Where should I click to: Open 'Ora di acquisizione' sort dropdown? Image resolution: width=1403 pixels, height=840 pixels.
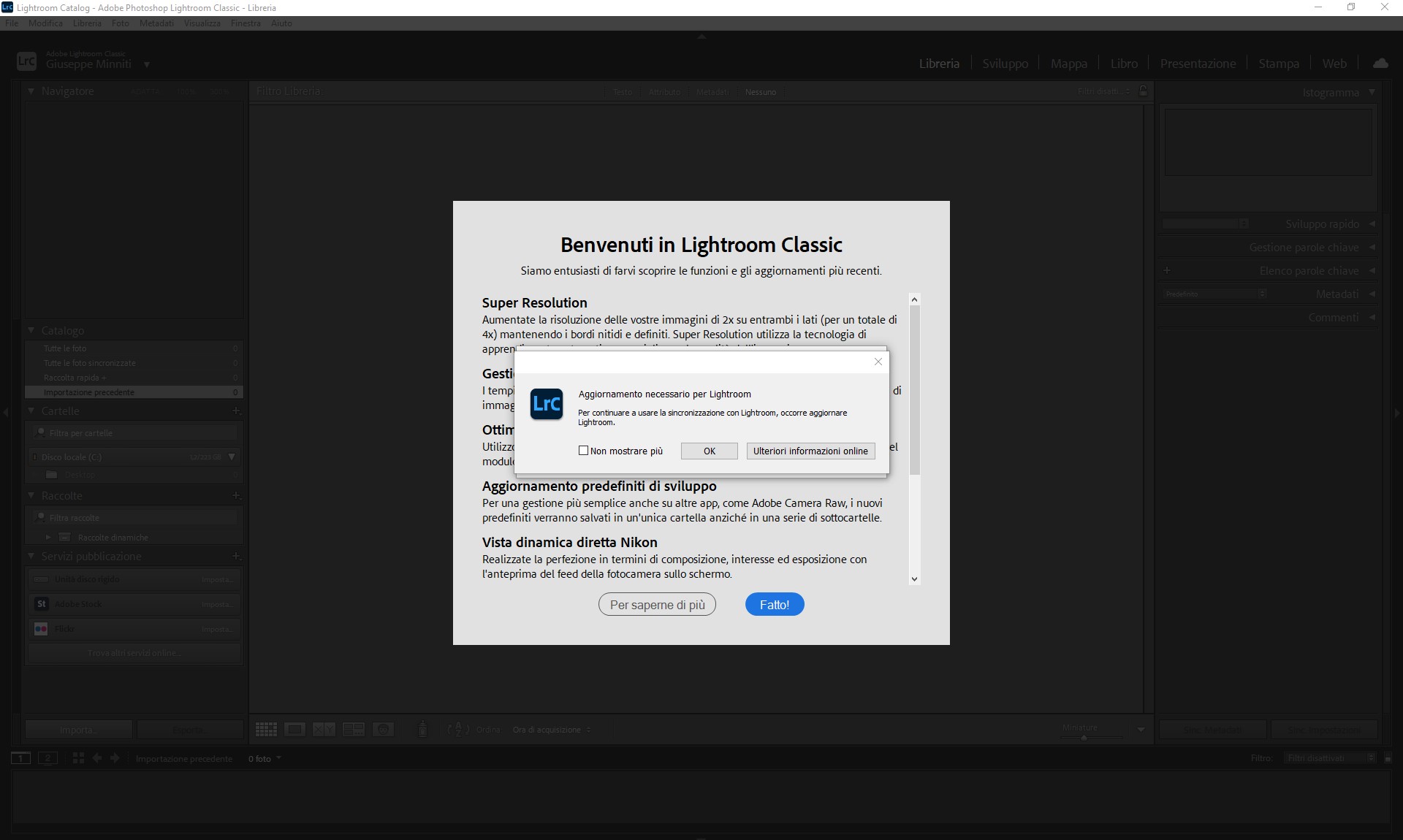coord(552,730)
